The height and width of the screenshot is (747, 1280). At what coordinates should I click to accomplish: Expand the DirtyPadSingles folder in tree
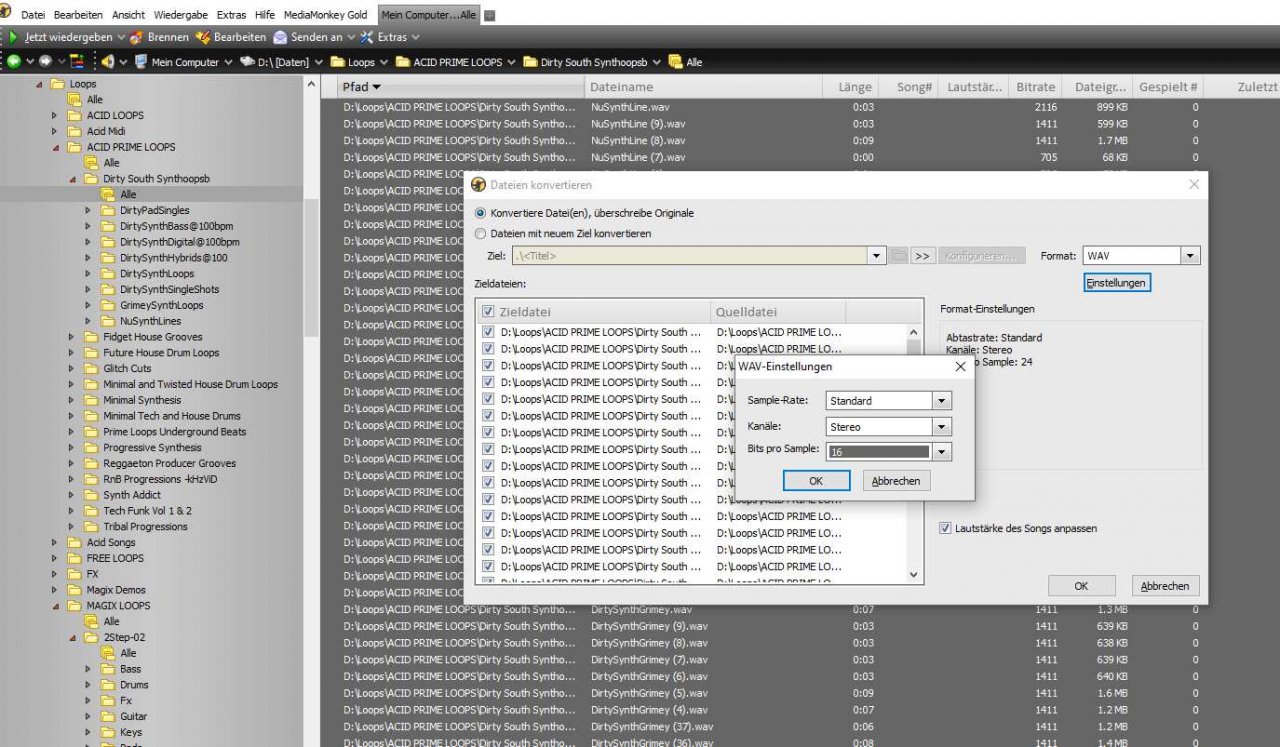88,211
